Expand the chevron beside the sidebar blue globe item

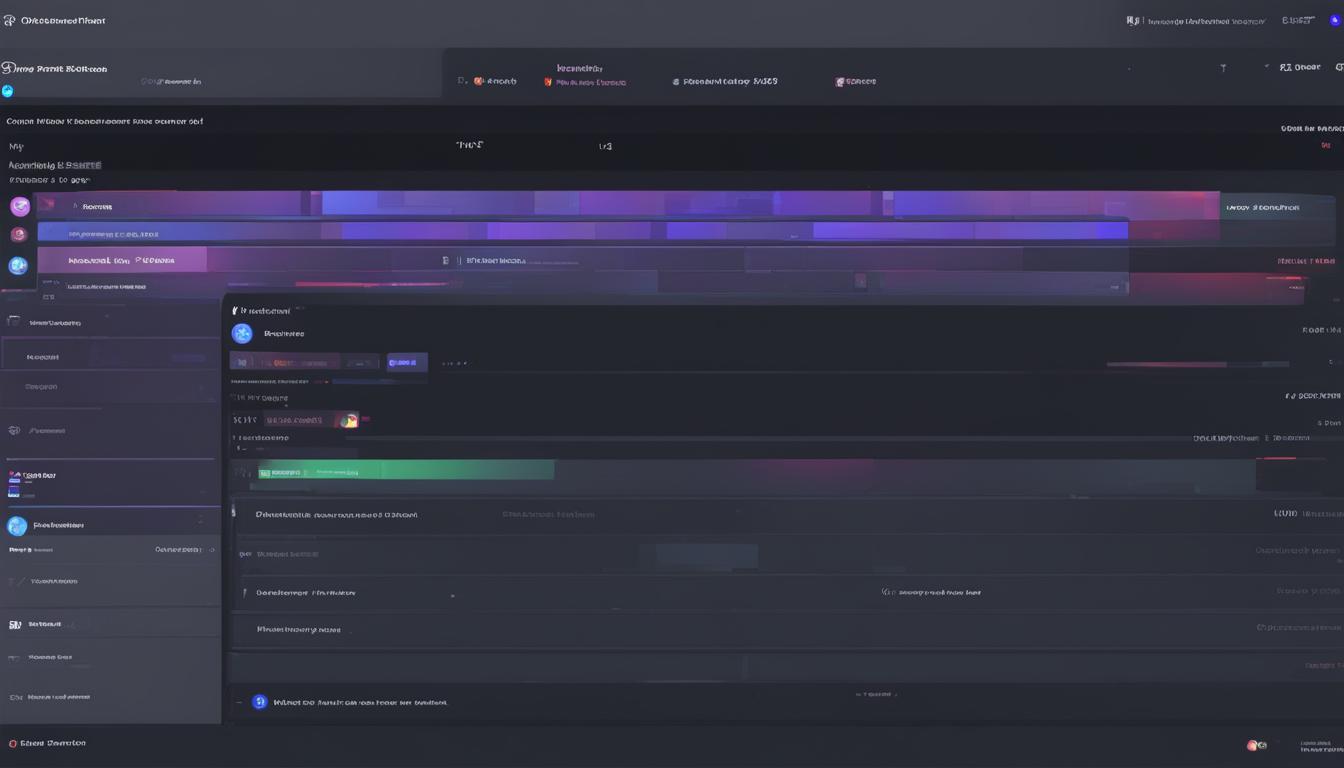(x=201, y=521)
